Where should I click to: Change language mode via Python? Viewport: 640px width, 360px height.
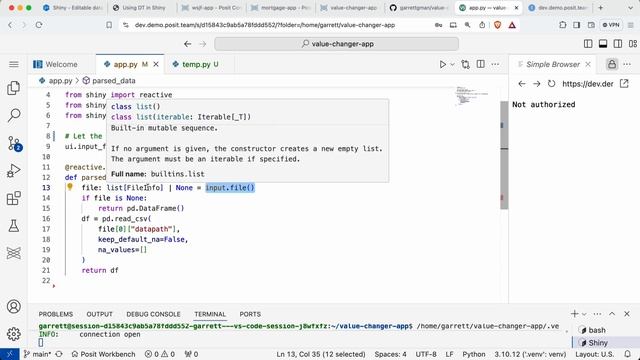point(474,354)
